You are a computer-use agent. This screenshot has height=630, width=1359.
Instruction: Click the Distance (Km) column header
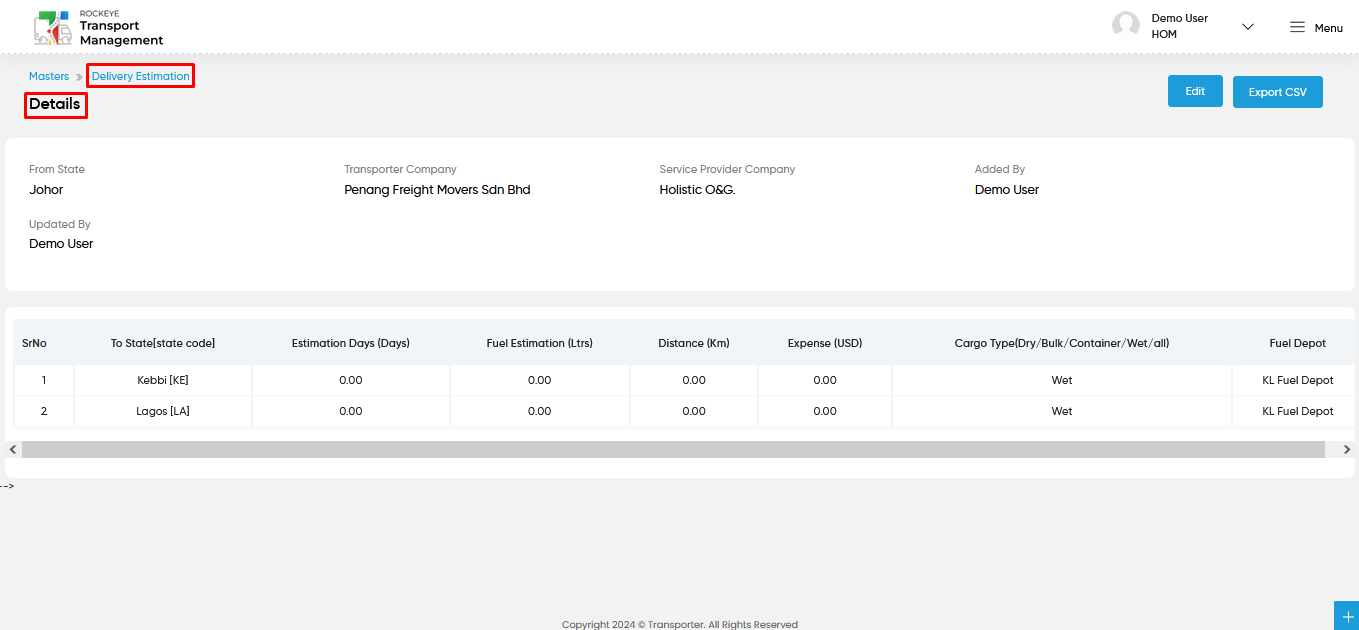[x=694, y=343]
